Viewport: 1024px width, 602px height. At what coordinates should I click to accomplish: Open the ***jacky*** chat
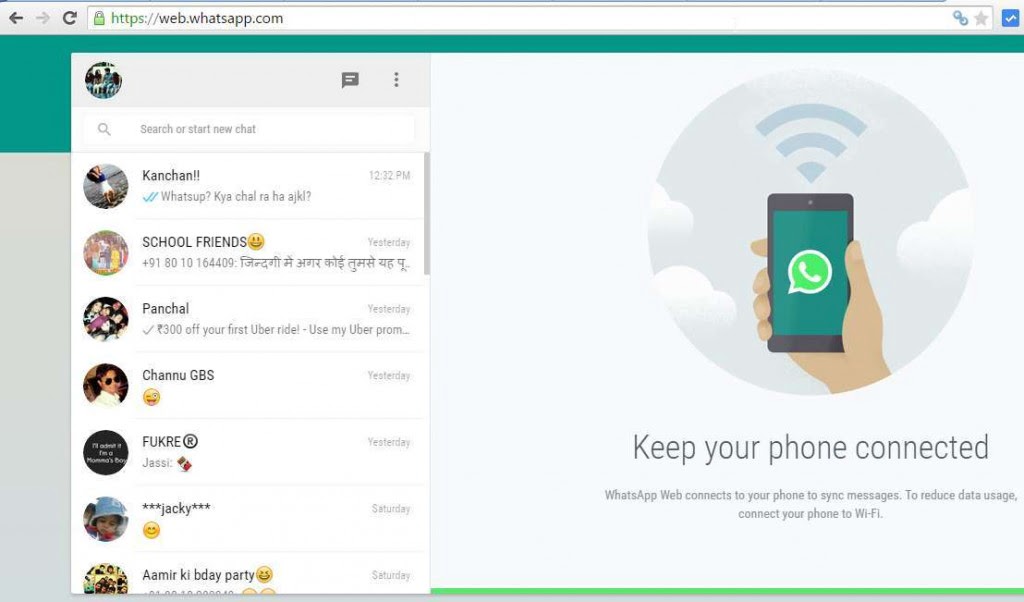248,519
